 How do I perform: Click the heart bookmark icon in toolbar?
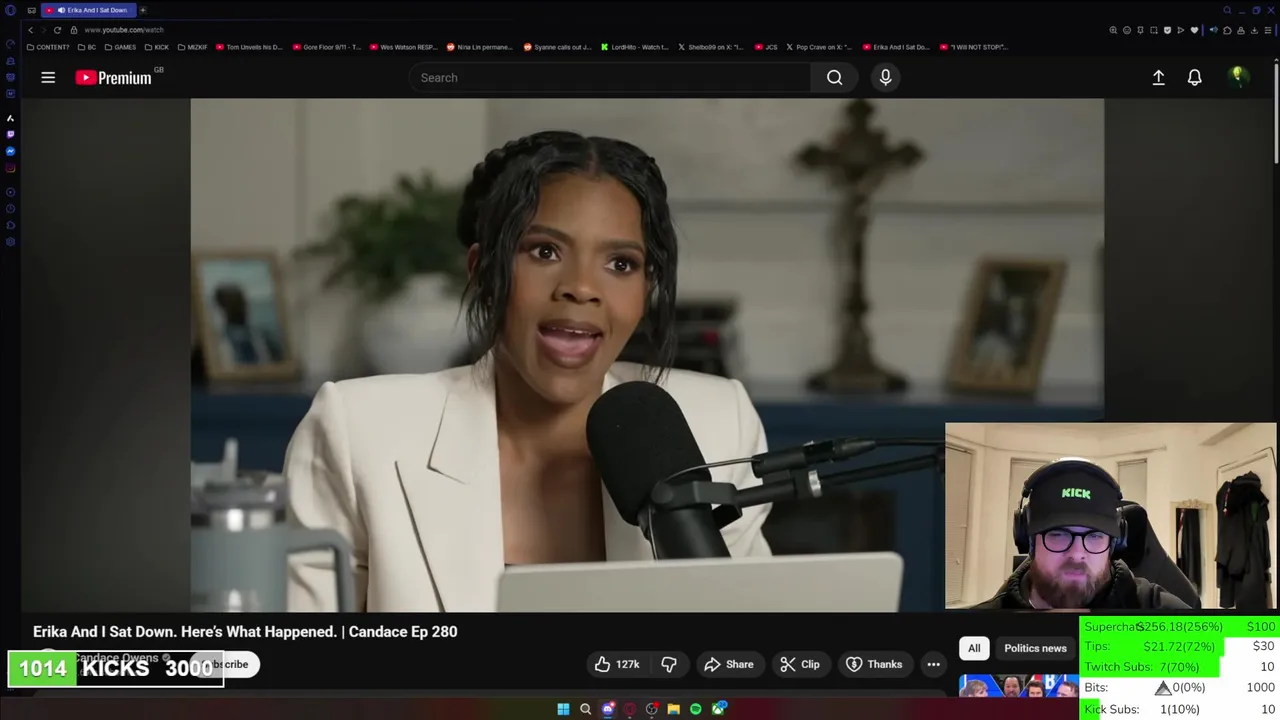1194,30
